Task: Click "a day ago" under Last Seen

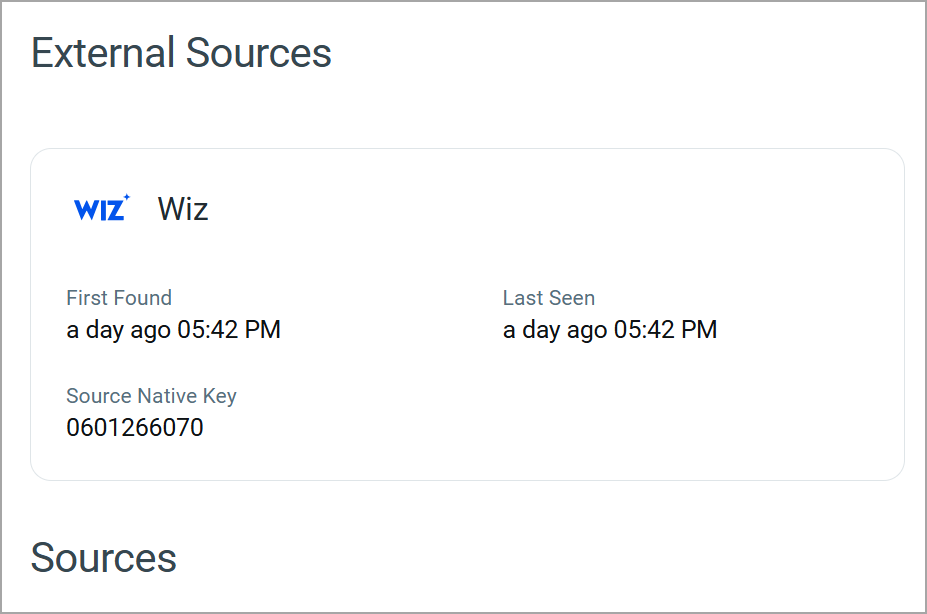Action: (554, 330)
